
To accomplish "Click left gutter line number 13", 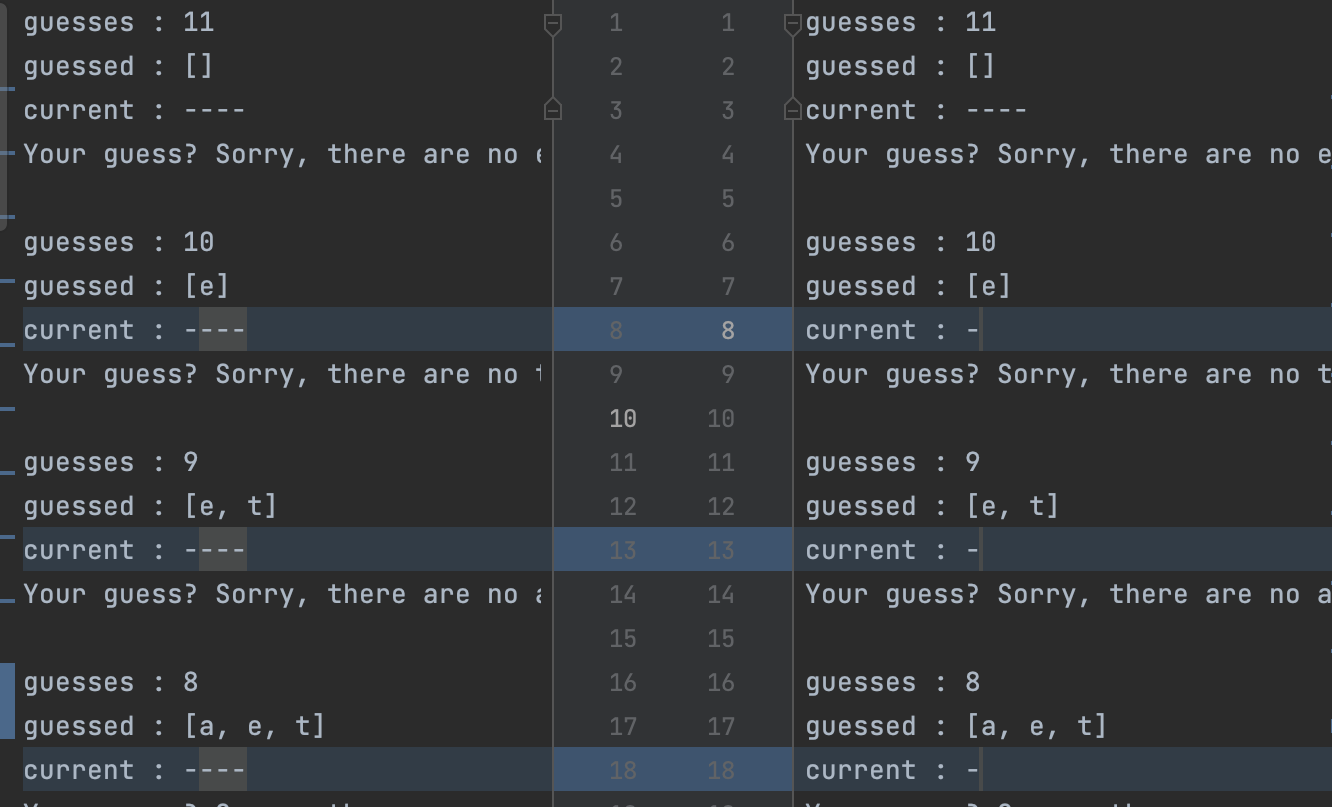I will click(622, 550).
